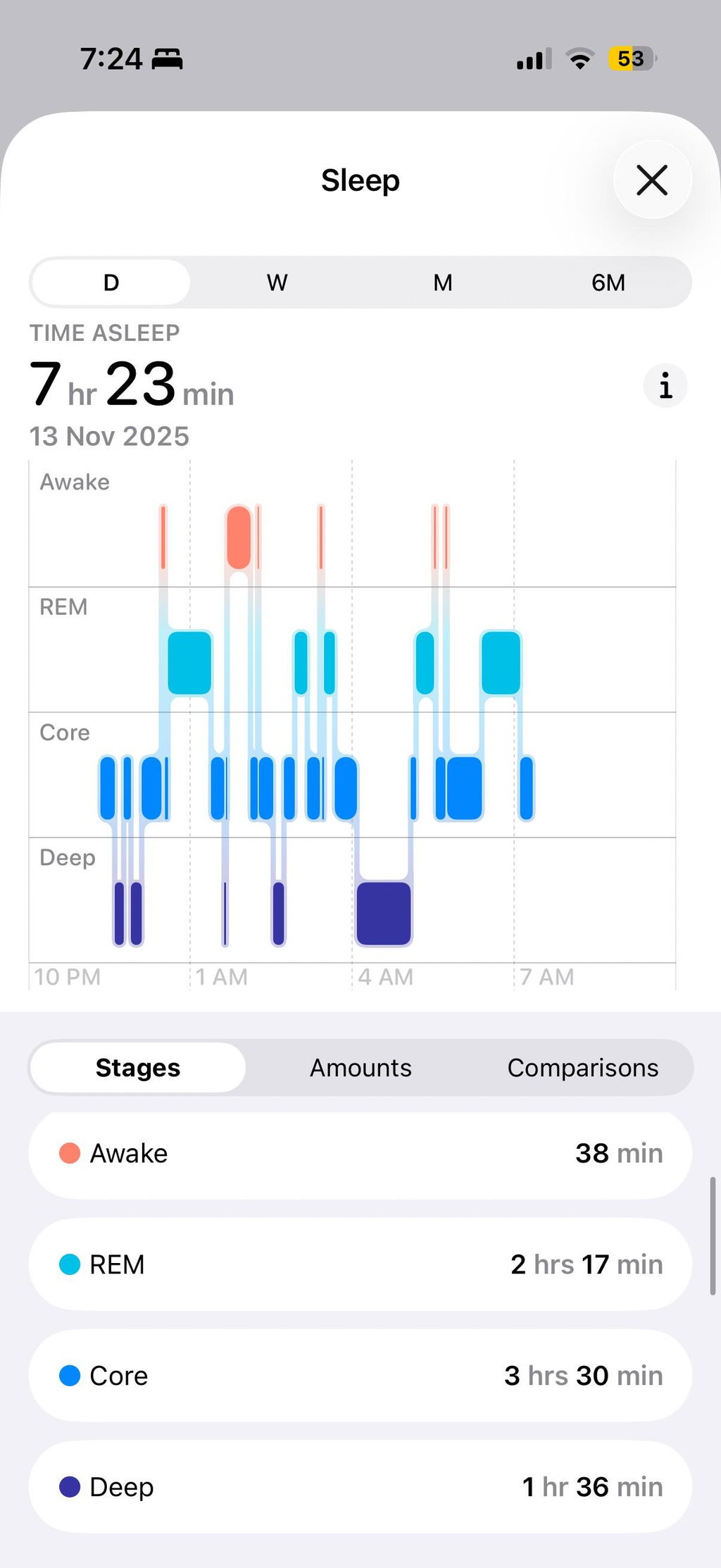Click the vertical scrollbar indicator
721x1568 pixels.
pos(713,1236)
